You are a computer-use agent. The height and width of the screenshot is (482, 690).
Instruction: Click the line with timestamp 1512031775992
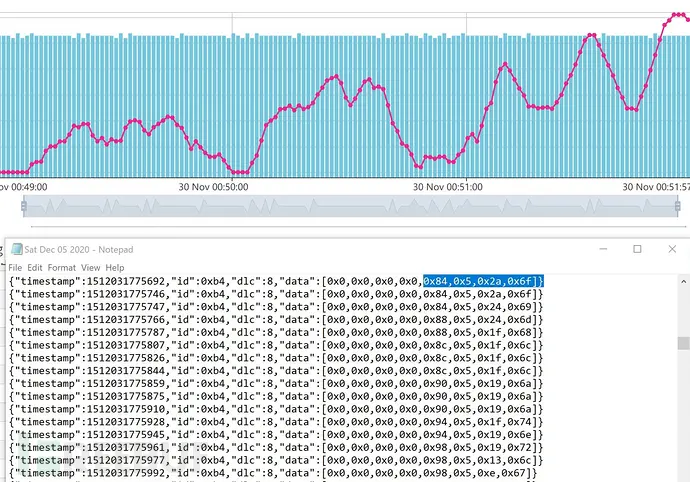coord(273,473)
